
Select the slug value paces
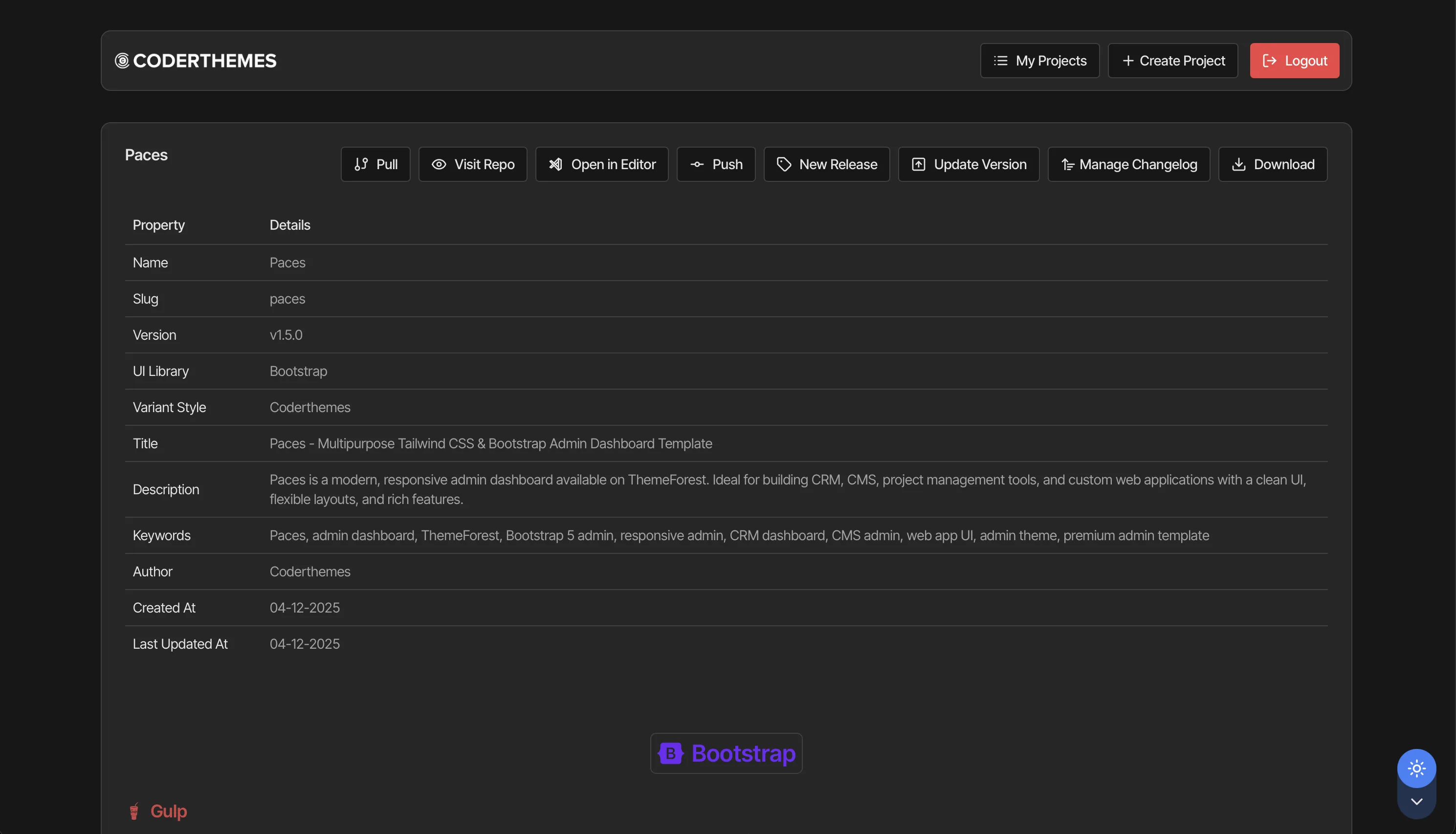click(x=287, y=299)
